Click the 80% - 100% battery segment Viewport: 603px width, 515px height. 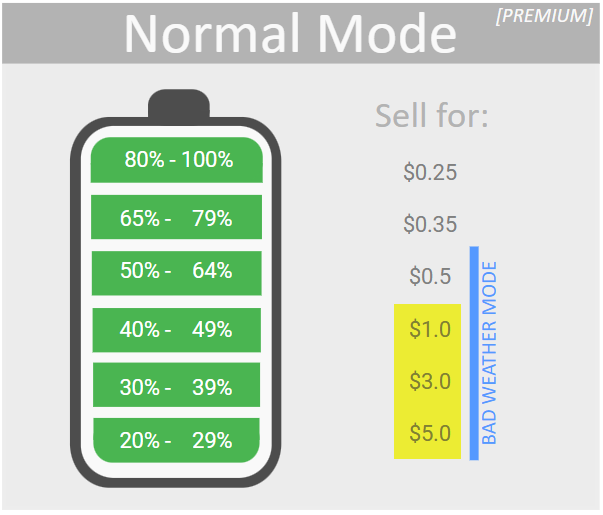(x=176, y=160)
